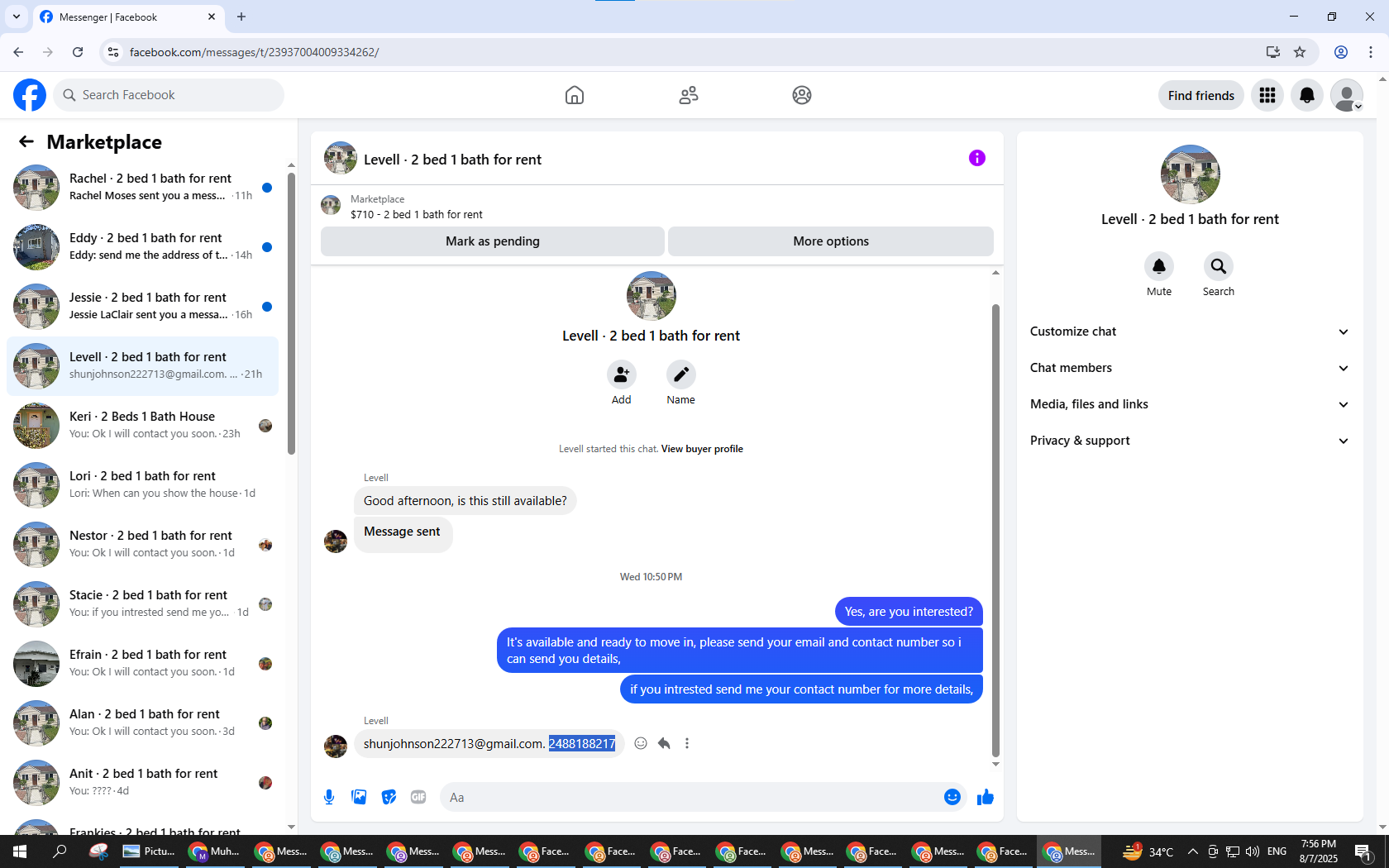Open the $710 Marketplace listing link

click(417, 214)
